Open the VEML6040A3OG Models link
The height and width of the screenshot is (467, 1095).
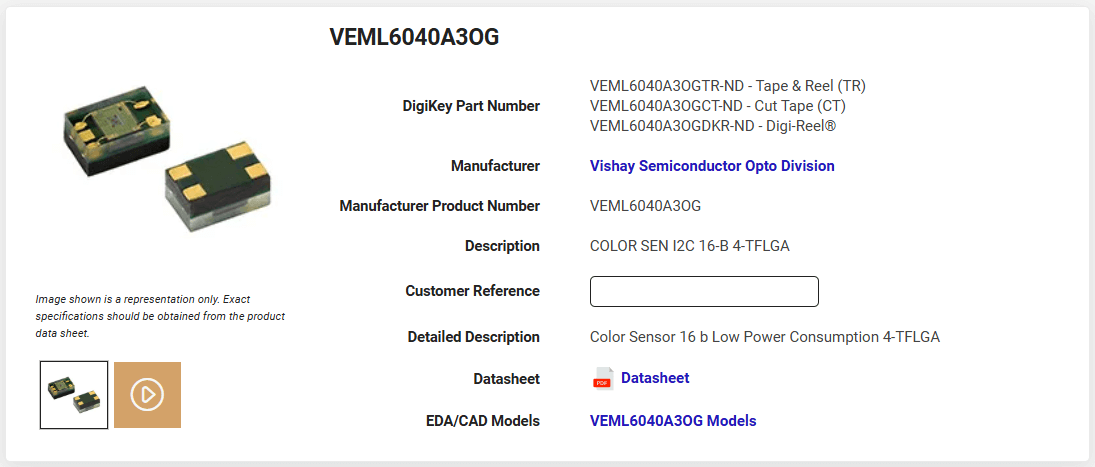click(x=673, y=421)
